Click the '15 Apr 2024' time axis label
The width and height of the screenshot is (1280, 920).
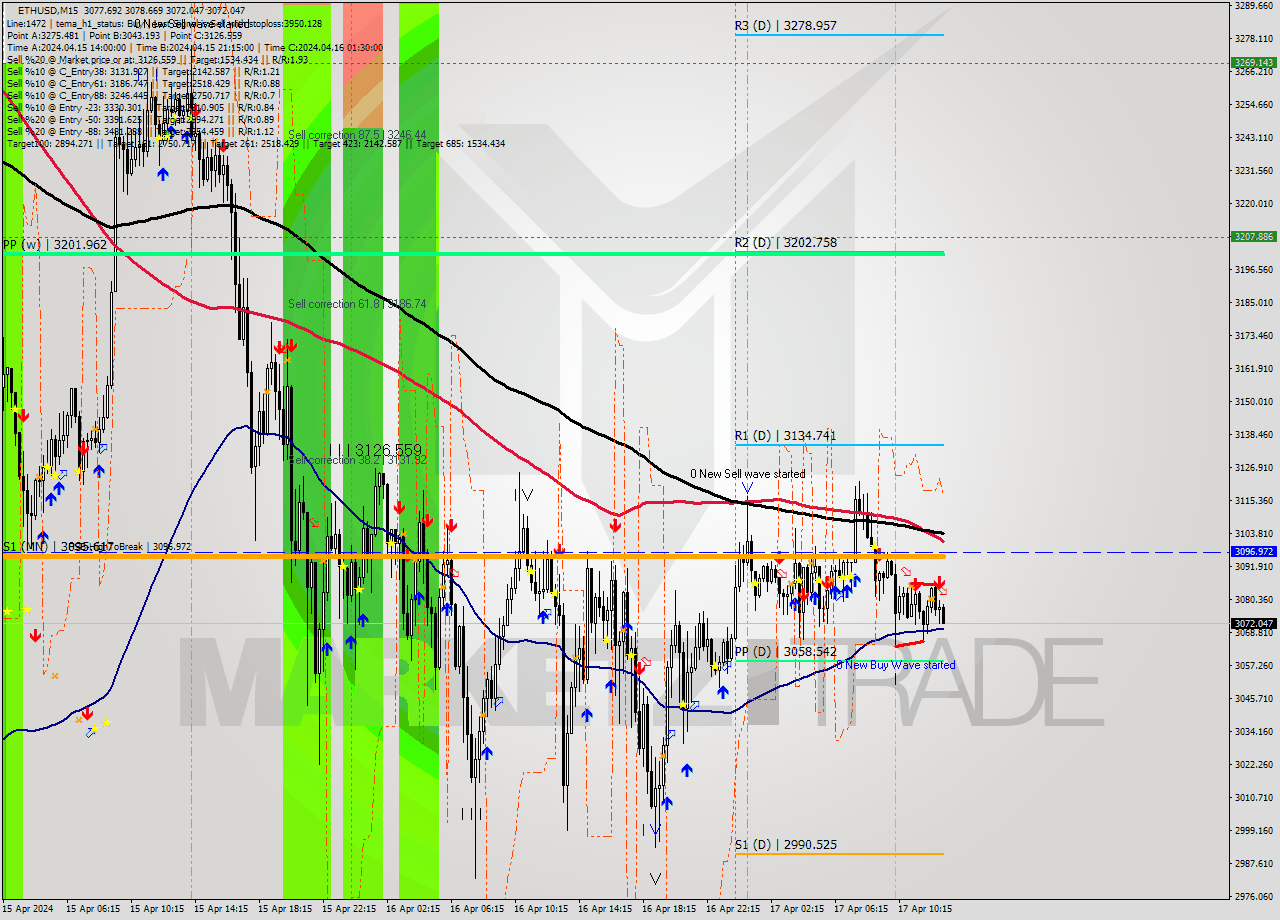click(x=27, y=909)
